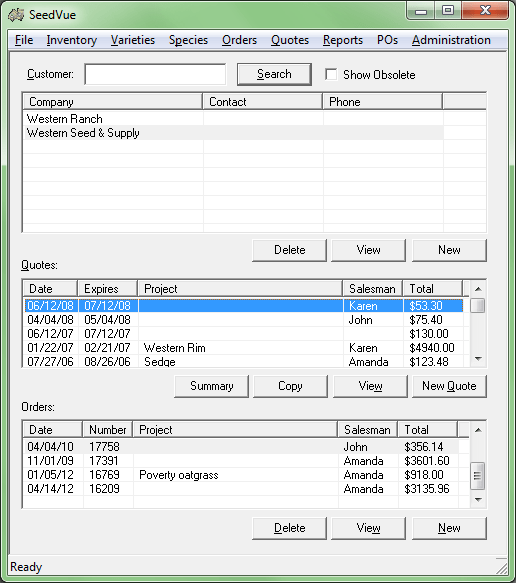516x583 pixels.
Task: Select order number 16209
Action: (x=241, y=489)
